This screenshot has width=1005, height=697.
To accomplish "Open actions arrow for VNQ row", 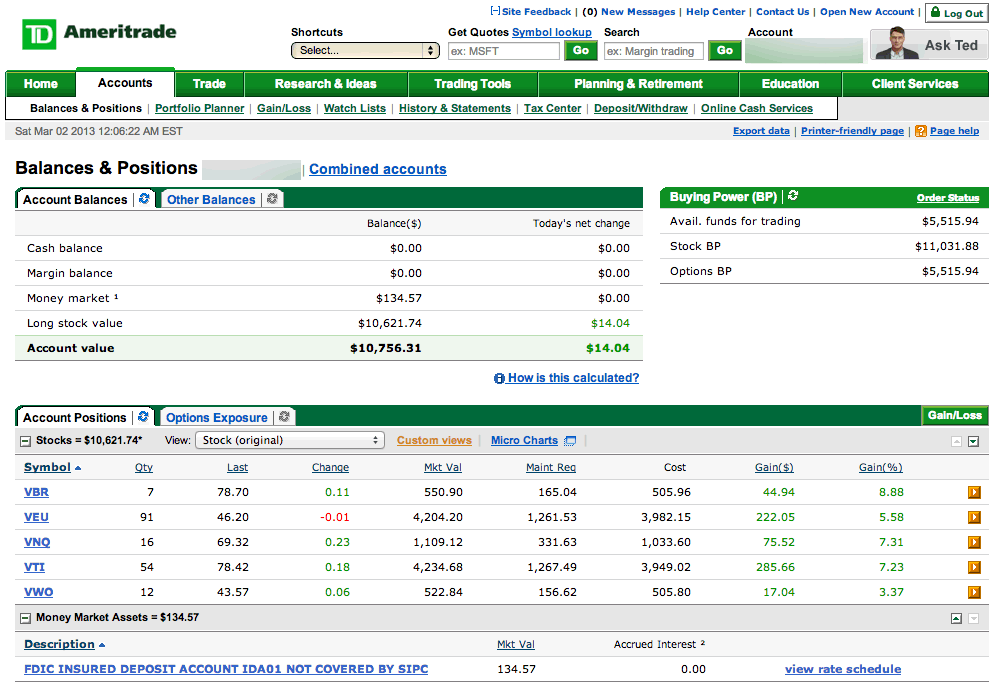I will pos(974,542).
